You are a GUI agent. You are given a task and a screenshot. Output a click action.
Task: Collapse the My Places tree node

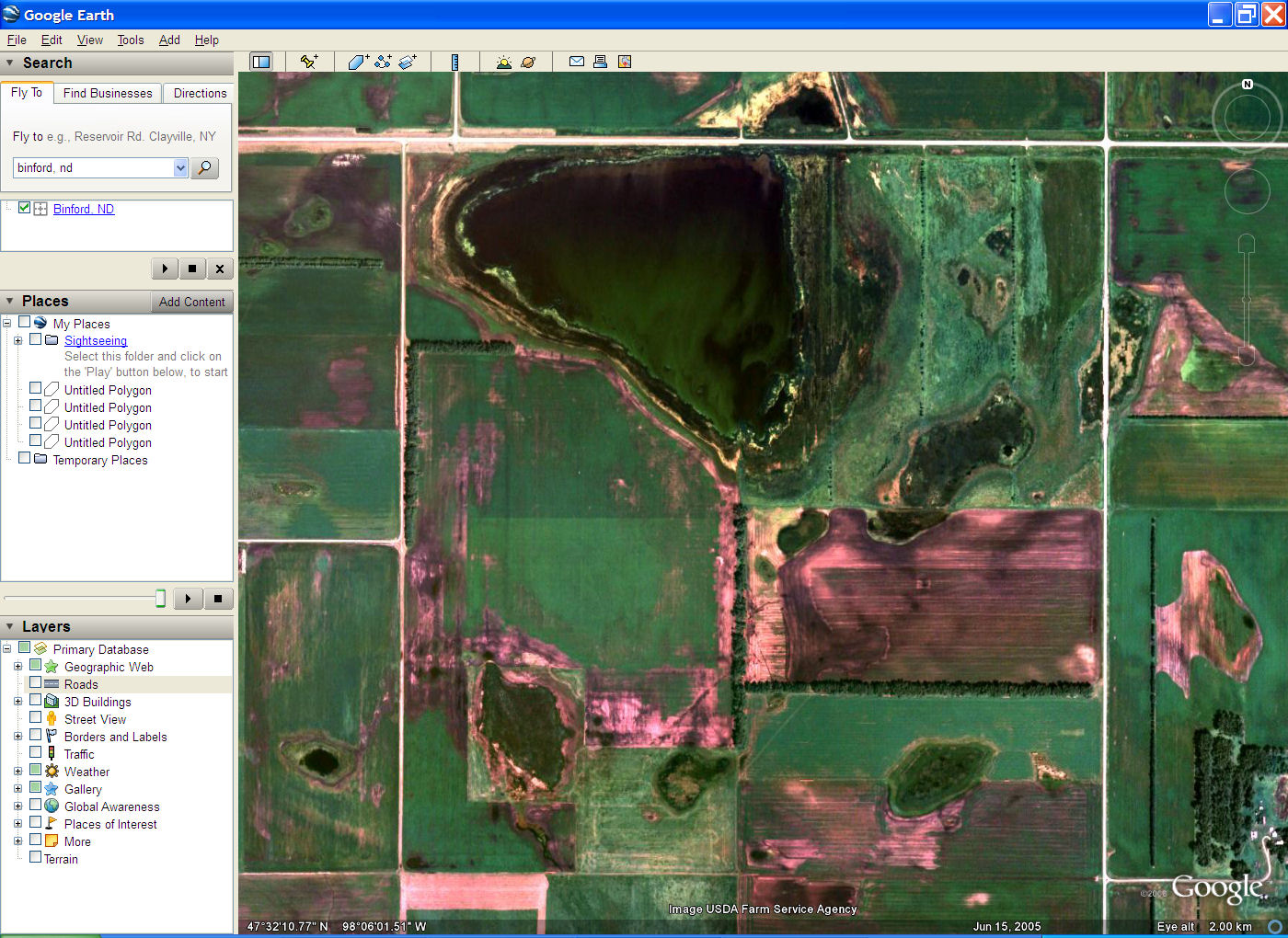click(6, 324)
